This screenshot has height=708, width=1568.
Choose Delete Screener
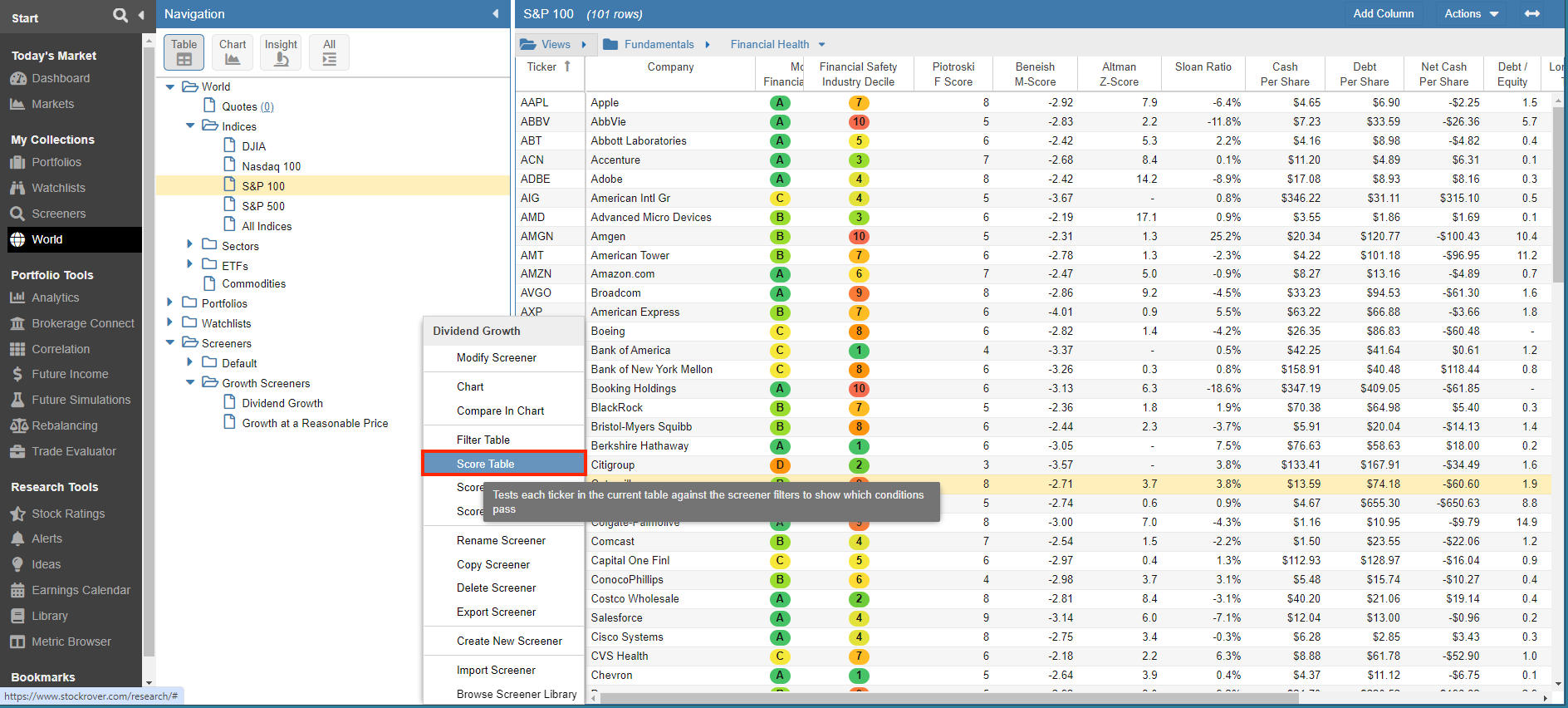[504, 588]
